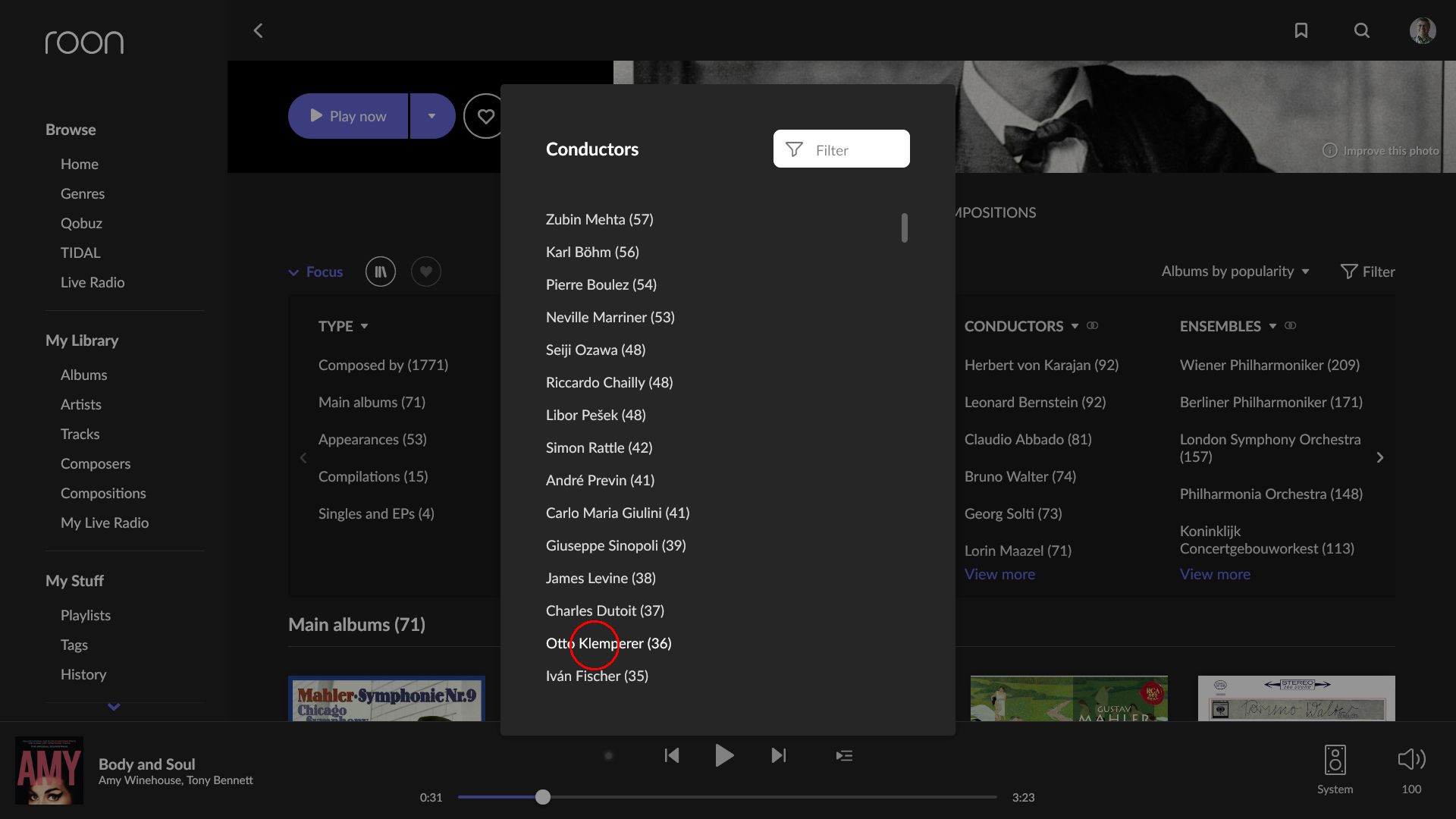Open the album Filter funnel

click(1367, 271)
